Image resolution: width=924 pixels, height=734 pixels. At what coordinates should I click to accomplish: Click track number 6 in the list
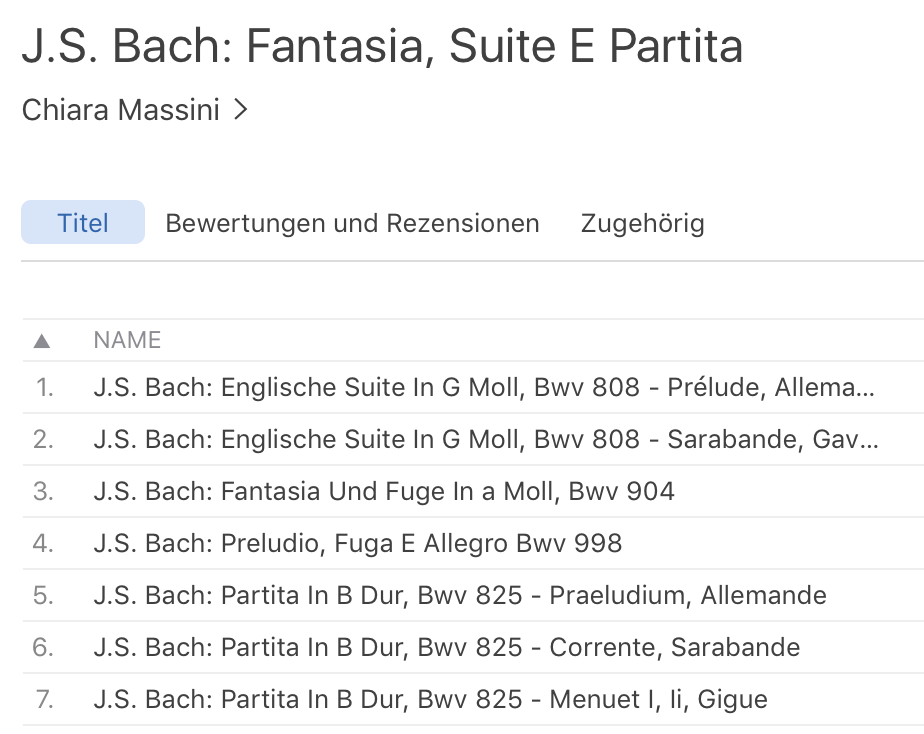43,647
